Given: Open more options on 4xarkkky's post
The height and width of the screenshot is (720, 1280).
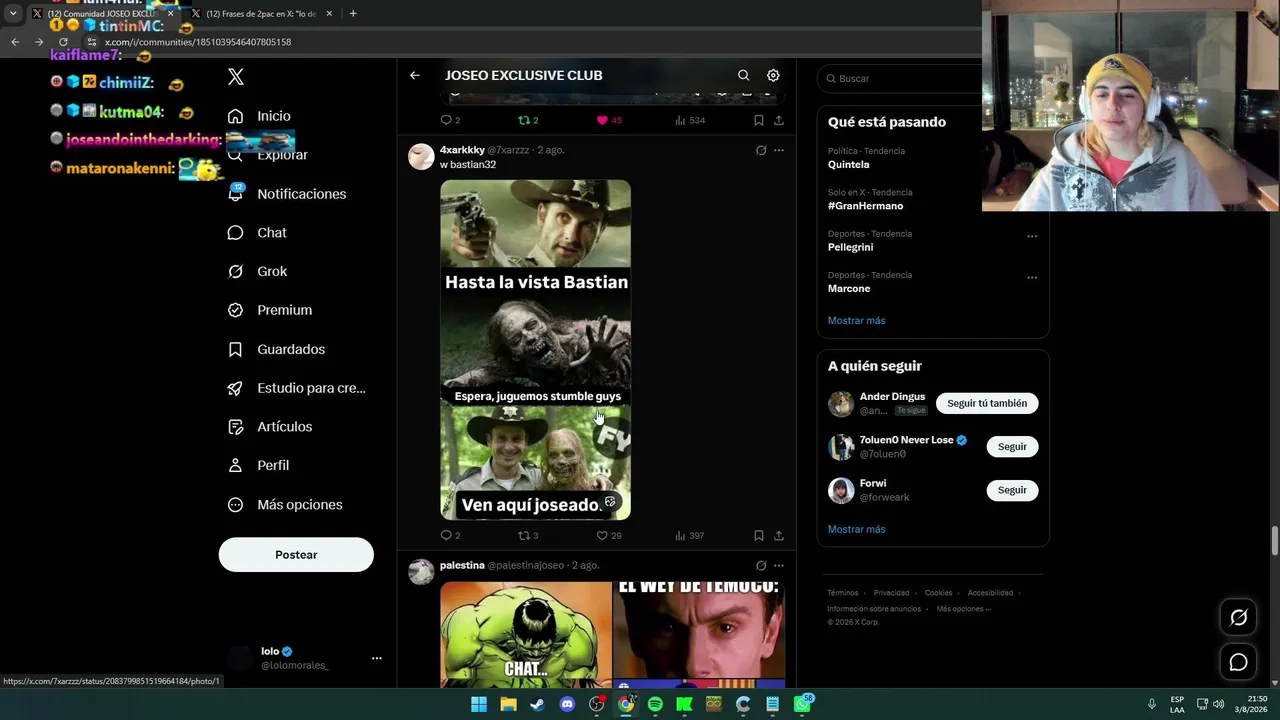Looking at the screenshot, I should (x=779, y=150).
